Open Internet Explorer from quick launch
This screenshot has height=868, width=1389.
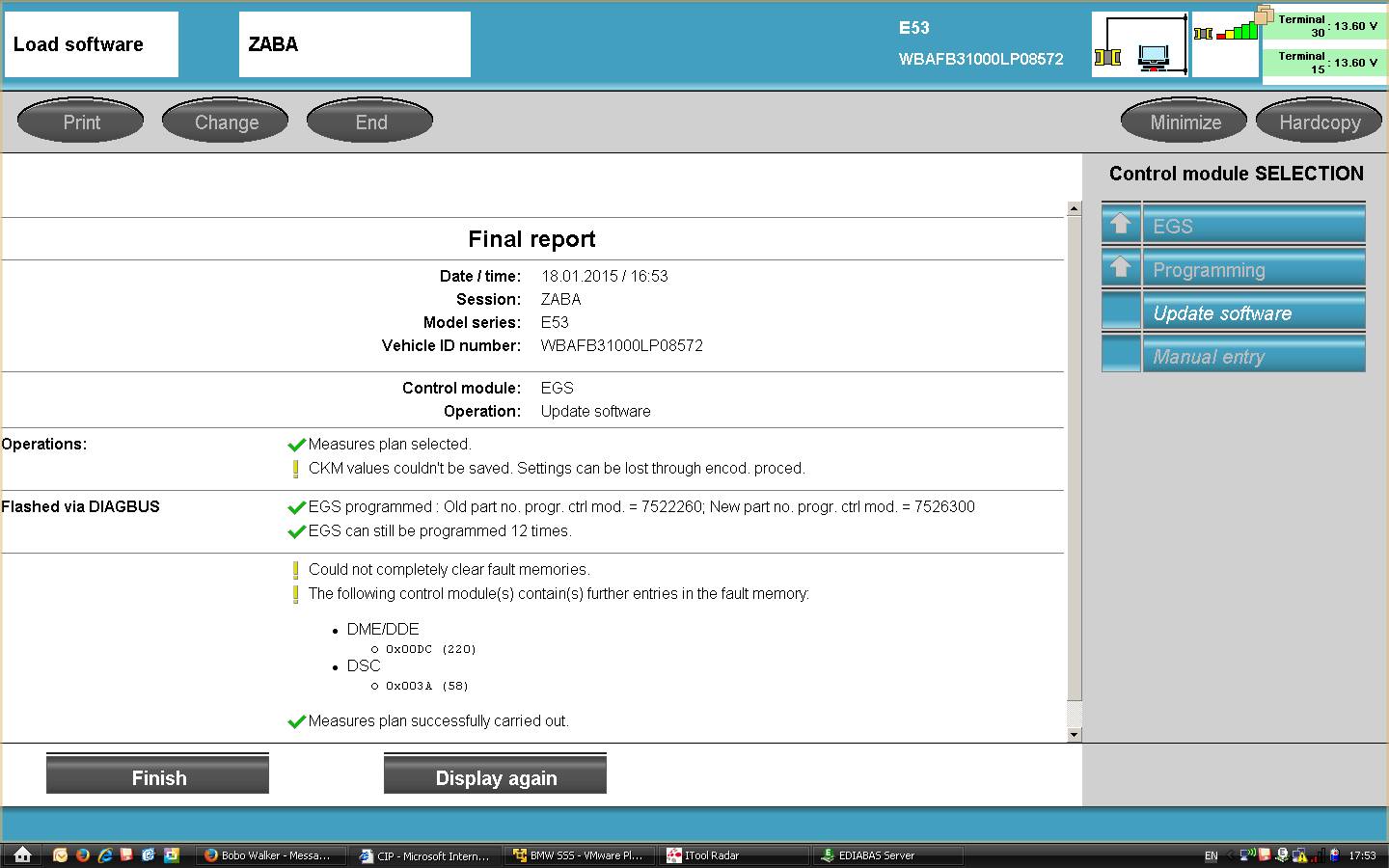104,854
